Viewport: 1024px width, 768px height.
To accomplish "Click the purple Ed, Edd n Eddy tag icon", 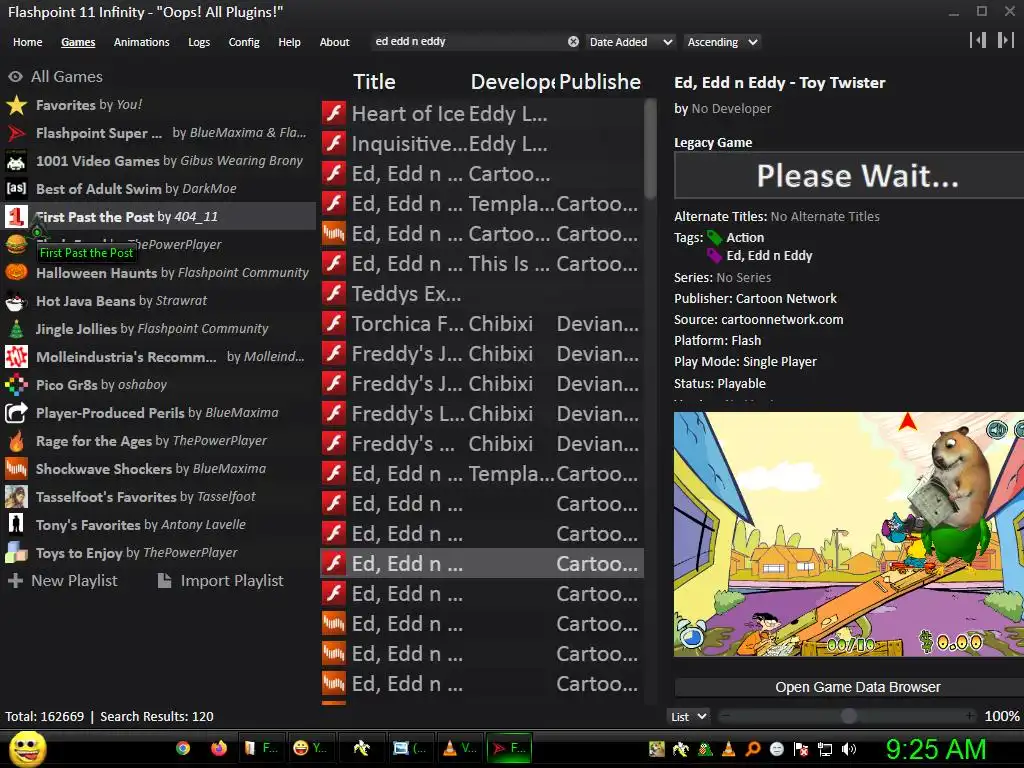I will point(714,256).
